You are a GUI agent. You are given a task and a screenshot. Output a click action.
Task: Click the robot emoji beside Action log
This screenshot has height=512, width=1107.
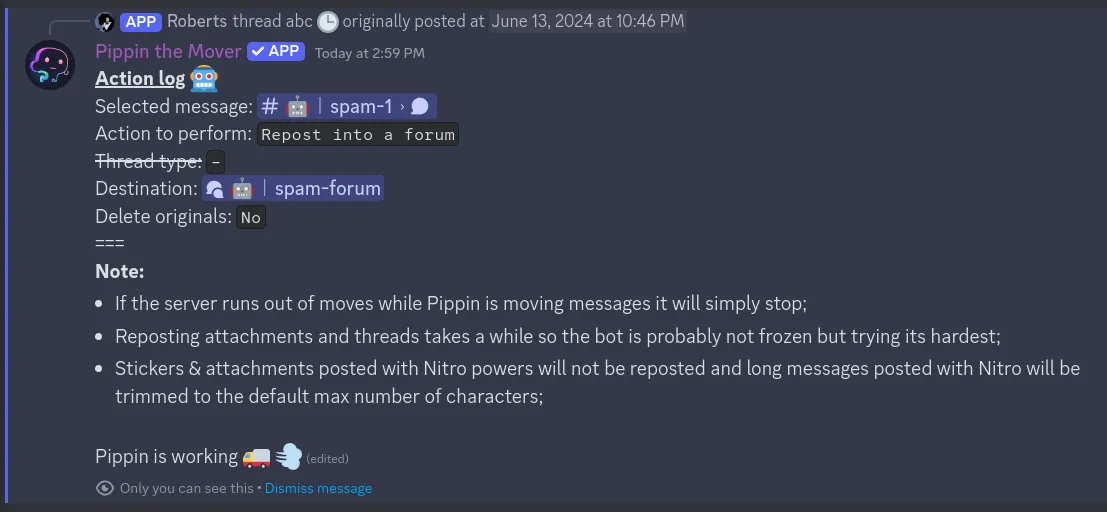pyautogui.click(x=203, y=79)
